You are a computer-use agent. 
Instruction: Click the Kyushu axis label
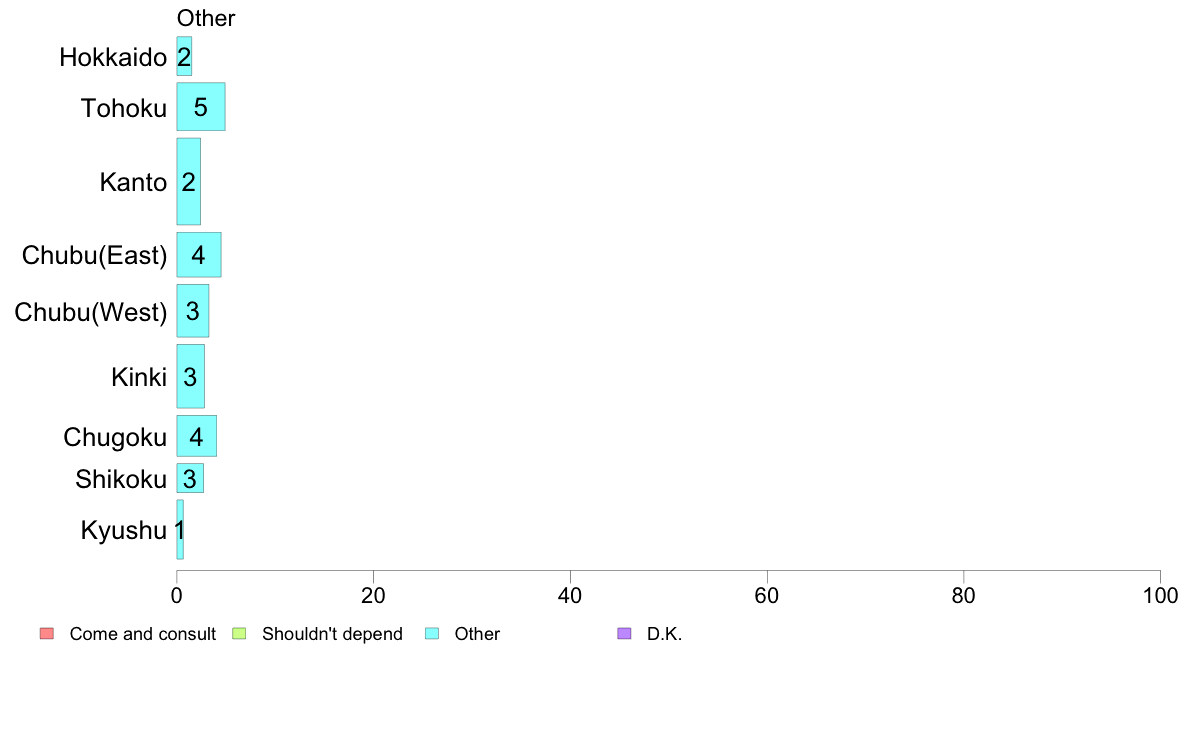[x=123, y=531]
